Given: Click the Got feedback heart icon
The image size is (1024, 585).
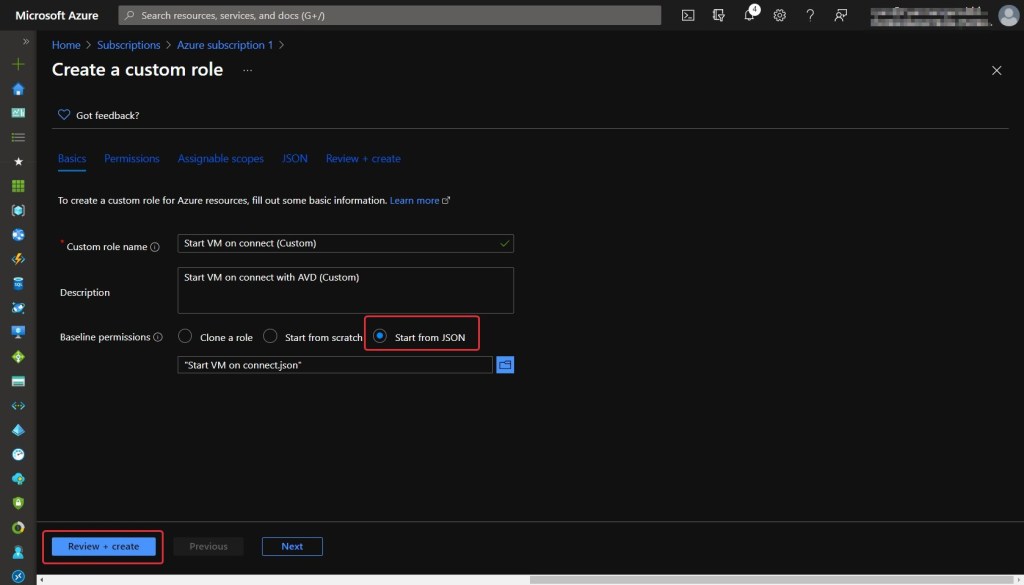Looking at the screenshot, I should [x=64, y=115].
